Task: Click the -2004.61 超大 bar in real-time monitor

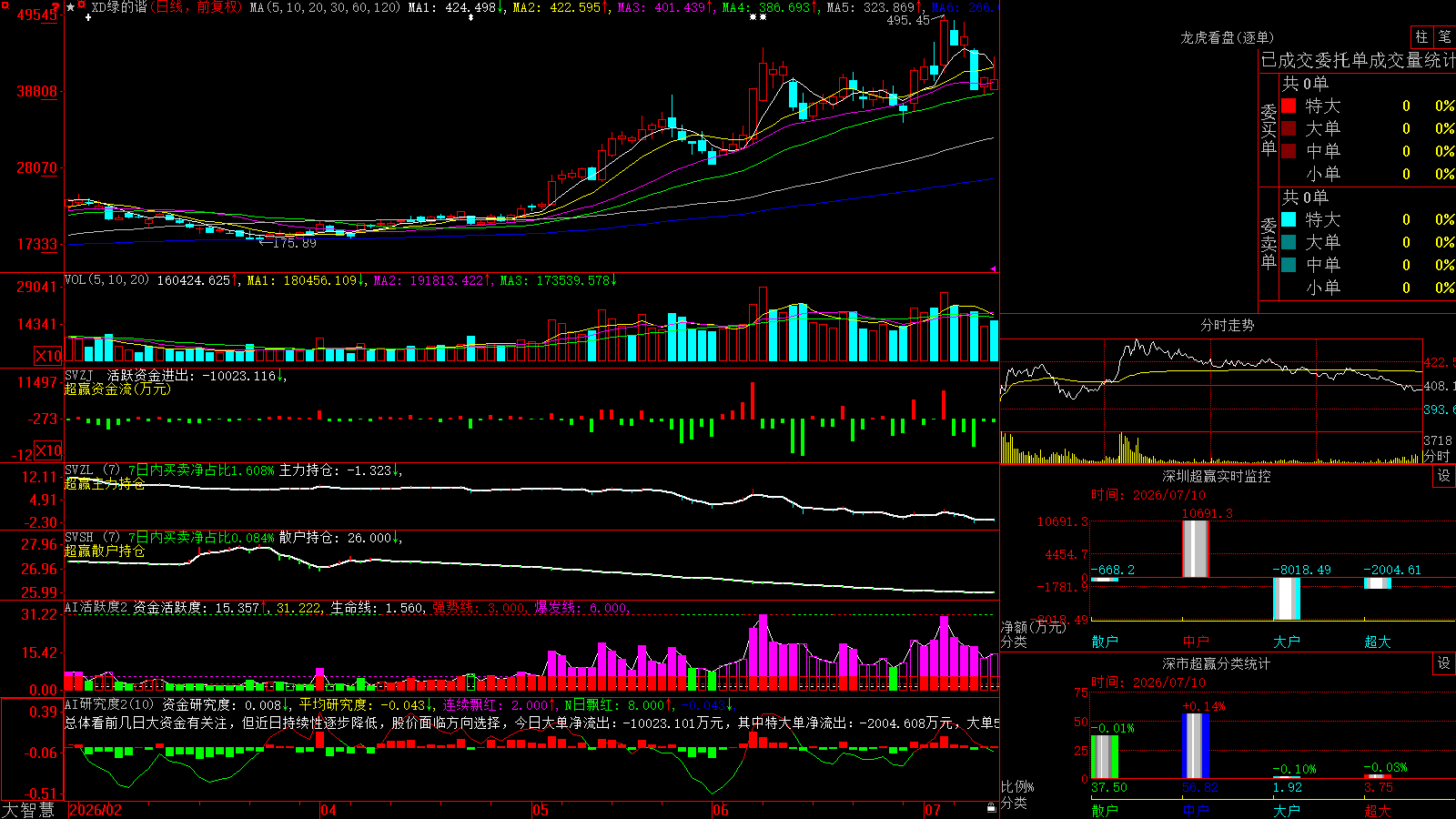Action: [1378, 583]
